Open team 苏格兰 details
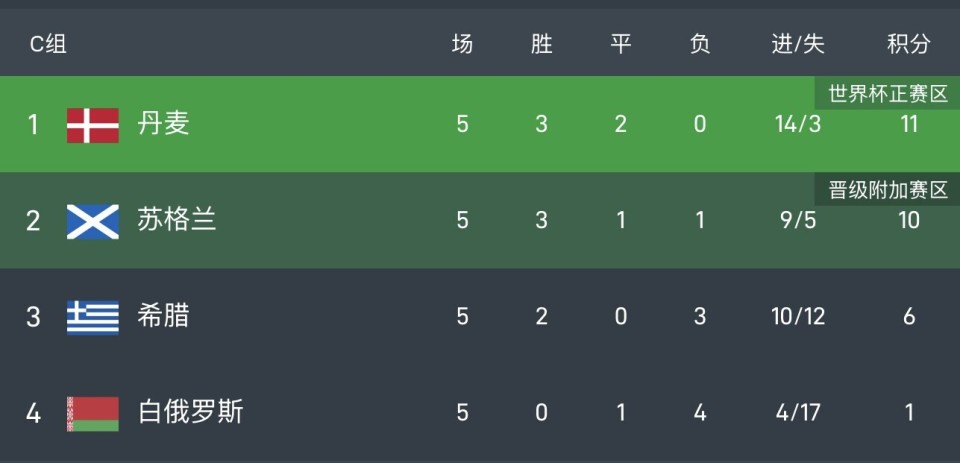This screenshot has height=463, width=960. coord(176,220)
